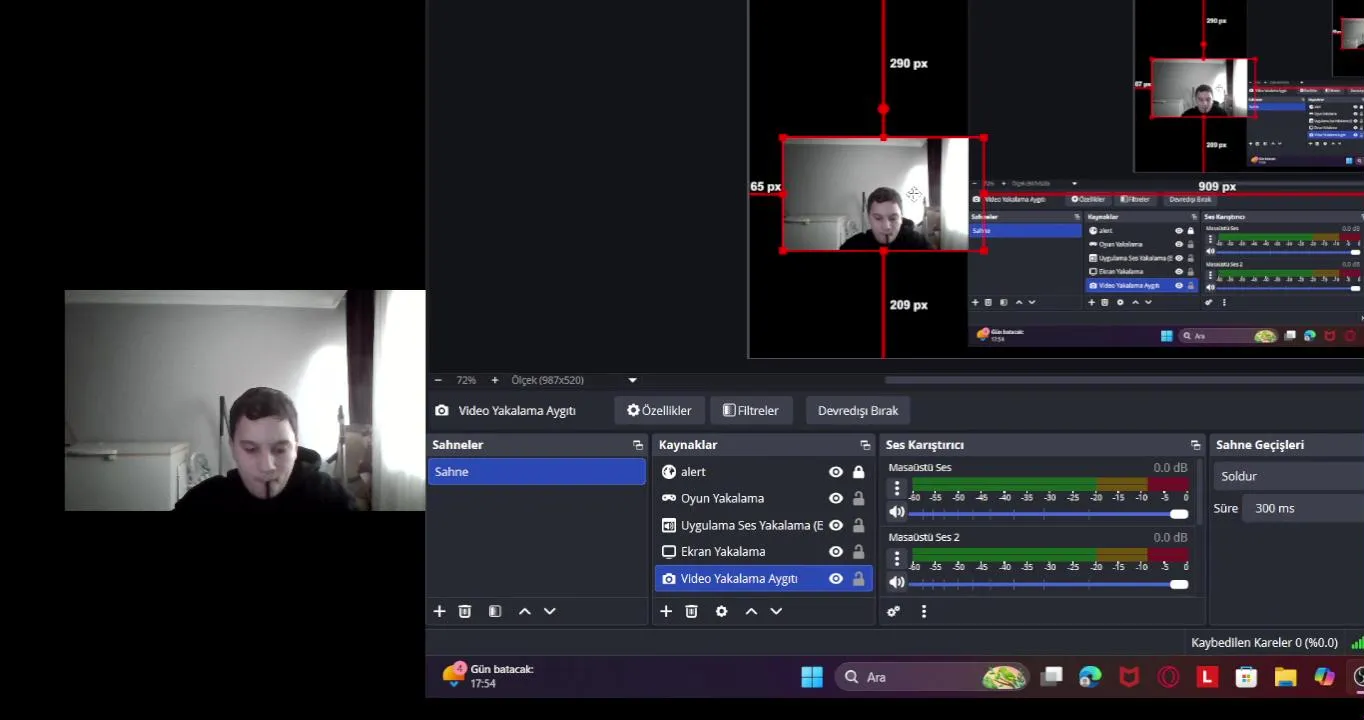Select the webcam source in the preview
Viewport: 1364px width, 720px height.
tap(883, 194)
